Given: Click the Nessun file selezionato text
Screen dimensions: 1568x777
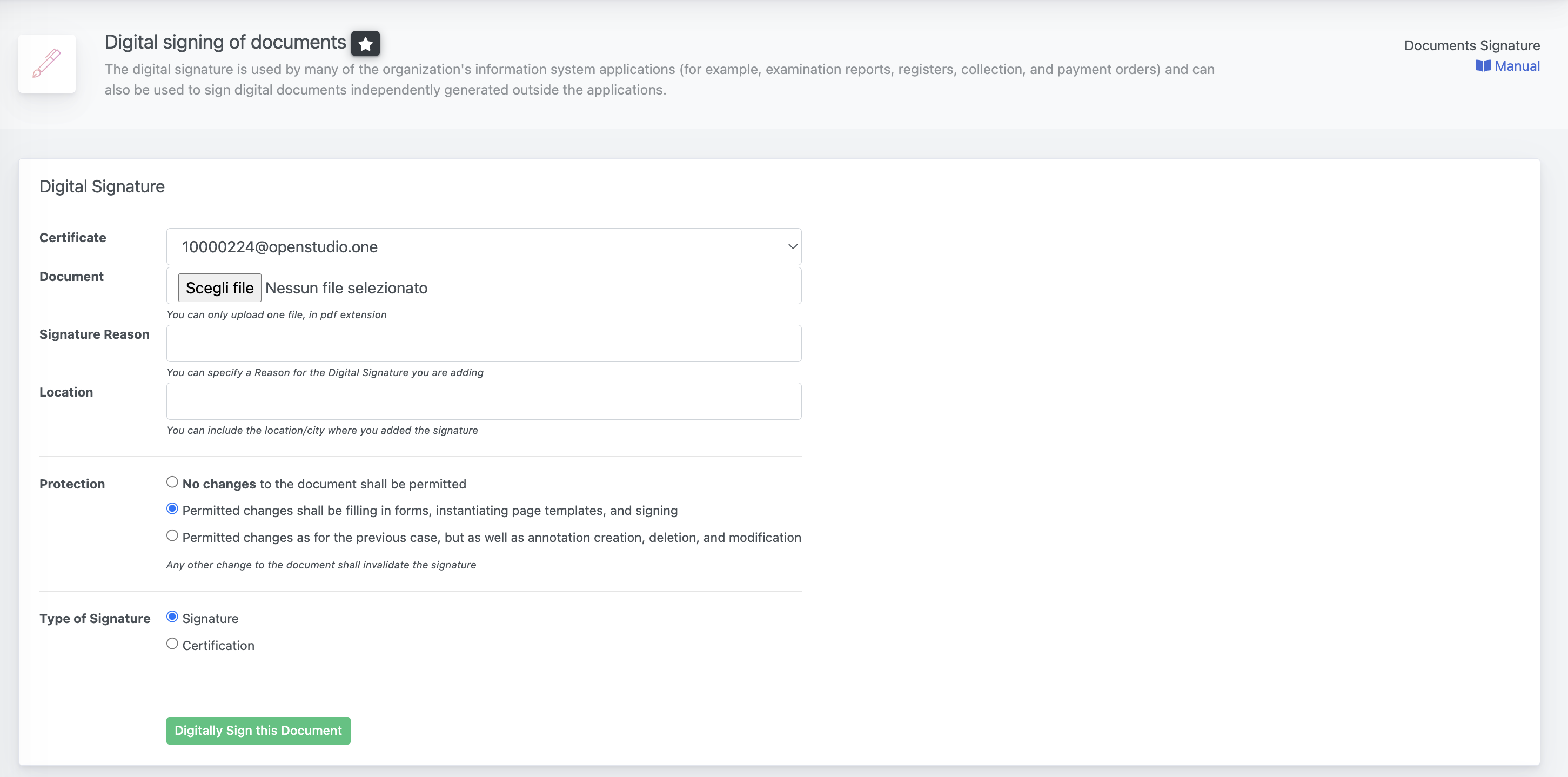Looking at the screenshot, I should point(346,287).
